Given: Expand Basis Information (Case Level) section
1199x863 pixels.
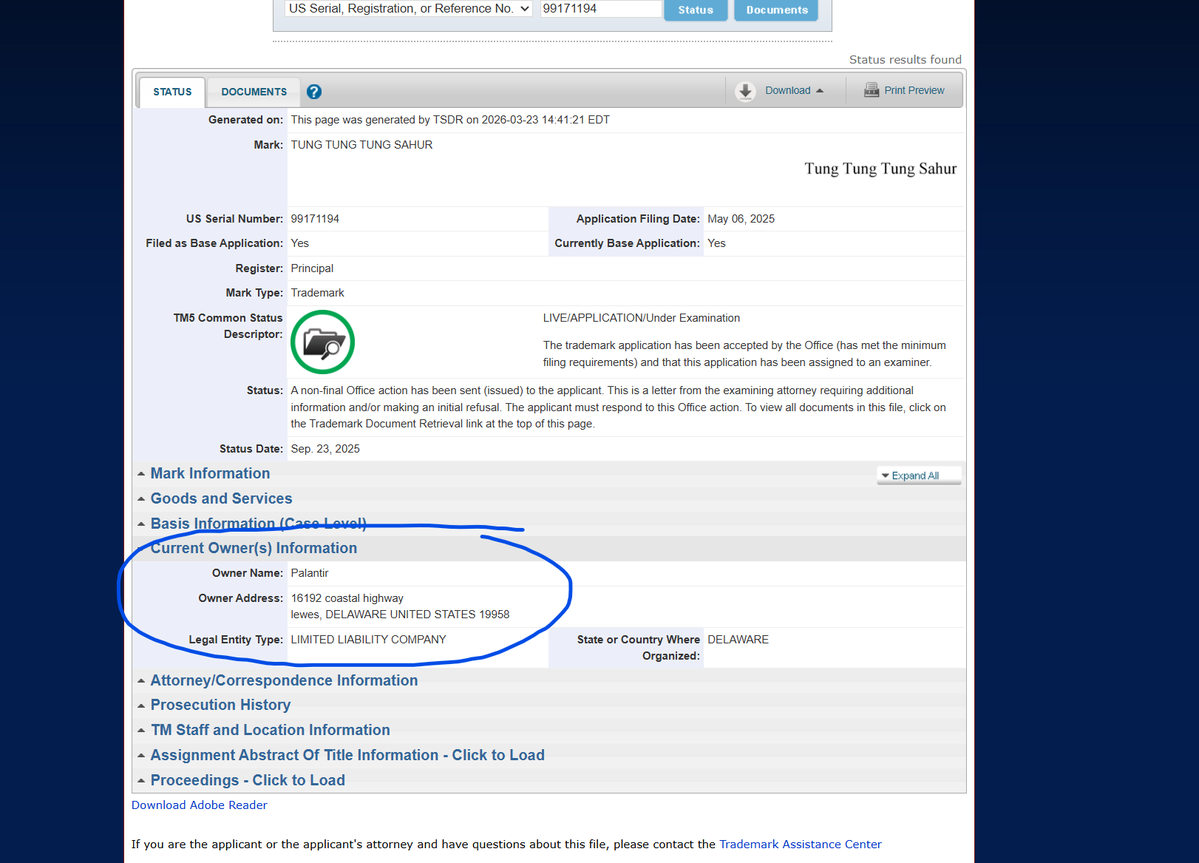Looking at the screenshot, I should [x=258, y=524].
